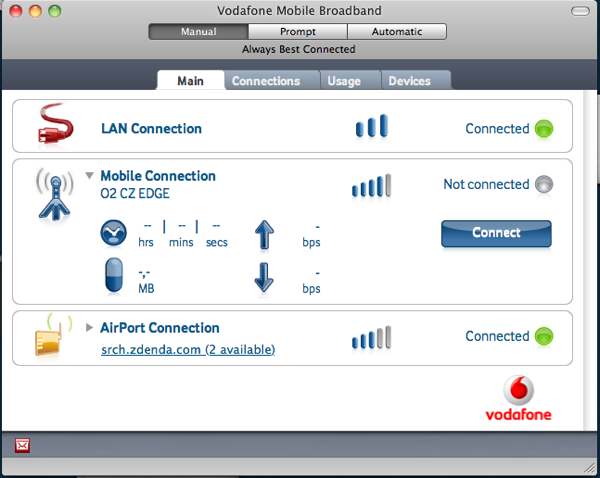Viewport: 600px width, 478px height.
Task: Click the vertical scrollbar on right edge
Action: coord(590,260)
